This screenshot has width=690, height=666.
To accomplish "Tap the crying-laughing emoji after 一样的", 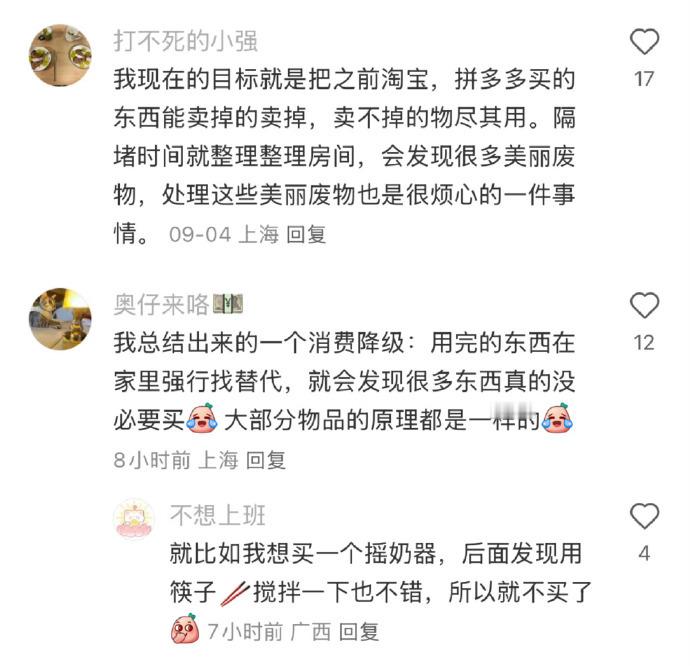I will (x=557, y=418).
